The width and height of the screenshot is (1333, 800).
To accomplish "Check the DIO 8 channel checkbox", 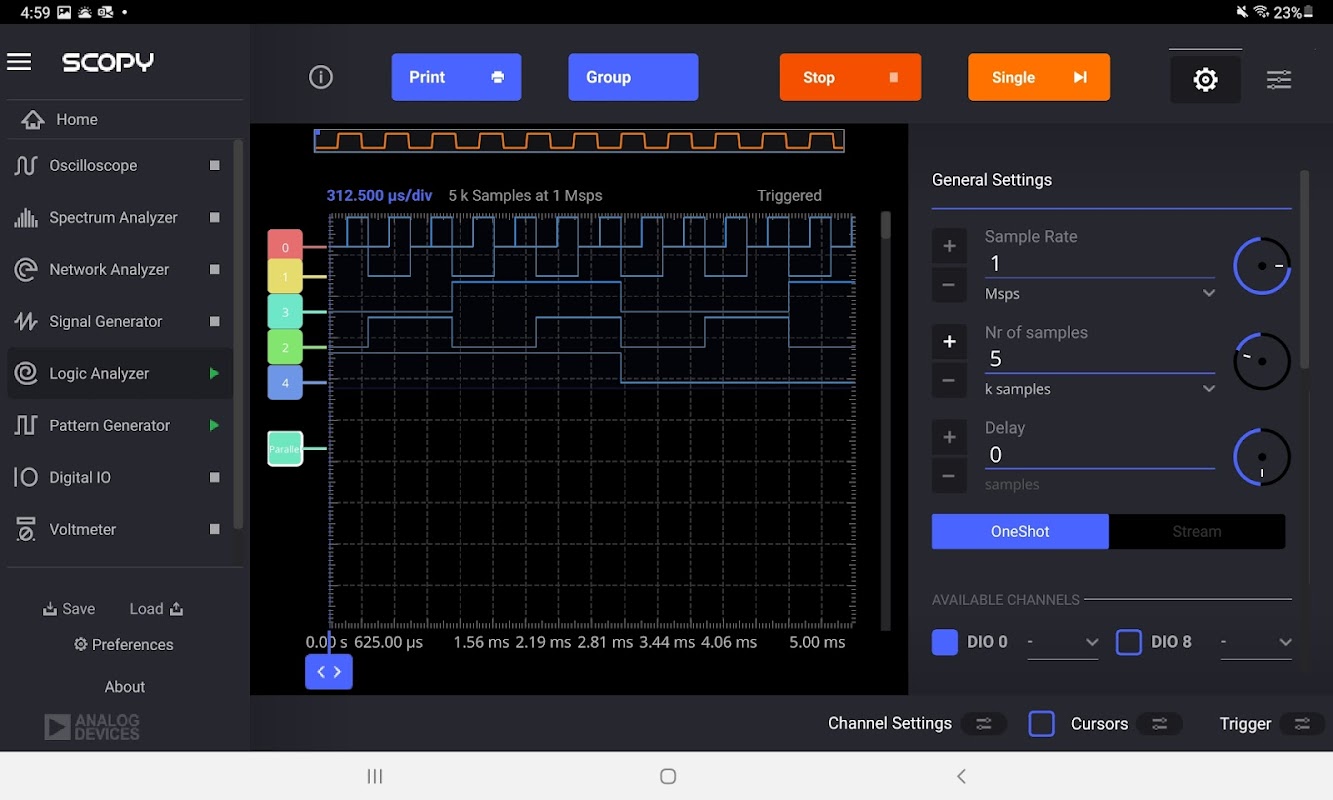I will click(1129, 642).
